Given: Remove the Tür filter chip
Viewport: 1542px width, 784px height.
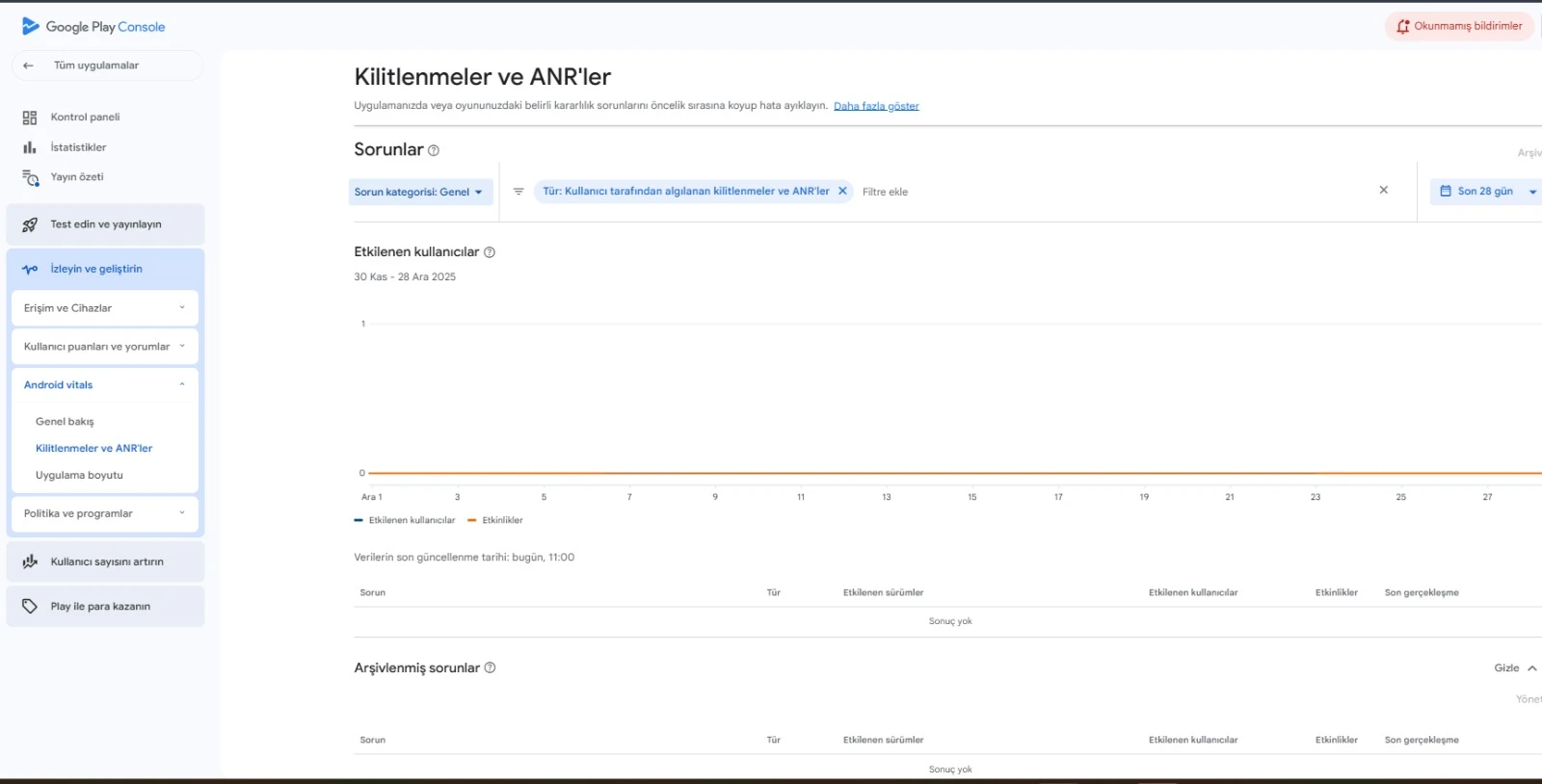Looking at the screenshot, I should 842,191.
